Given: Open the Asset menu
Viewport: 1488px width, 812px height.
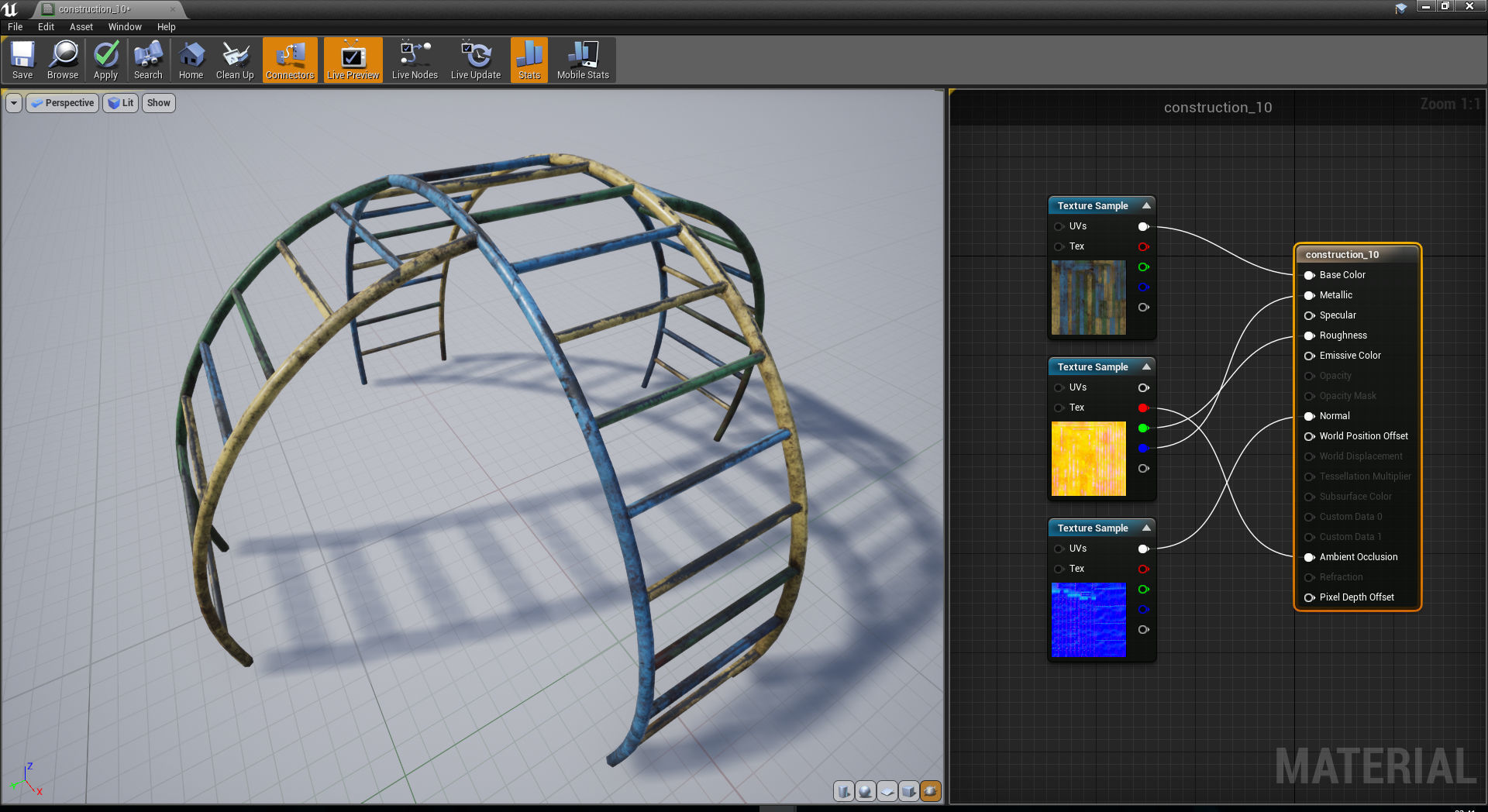Looking at the screenshot, I should coord(81,26).
